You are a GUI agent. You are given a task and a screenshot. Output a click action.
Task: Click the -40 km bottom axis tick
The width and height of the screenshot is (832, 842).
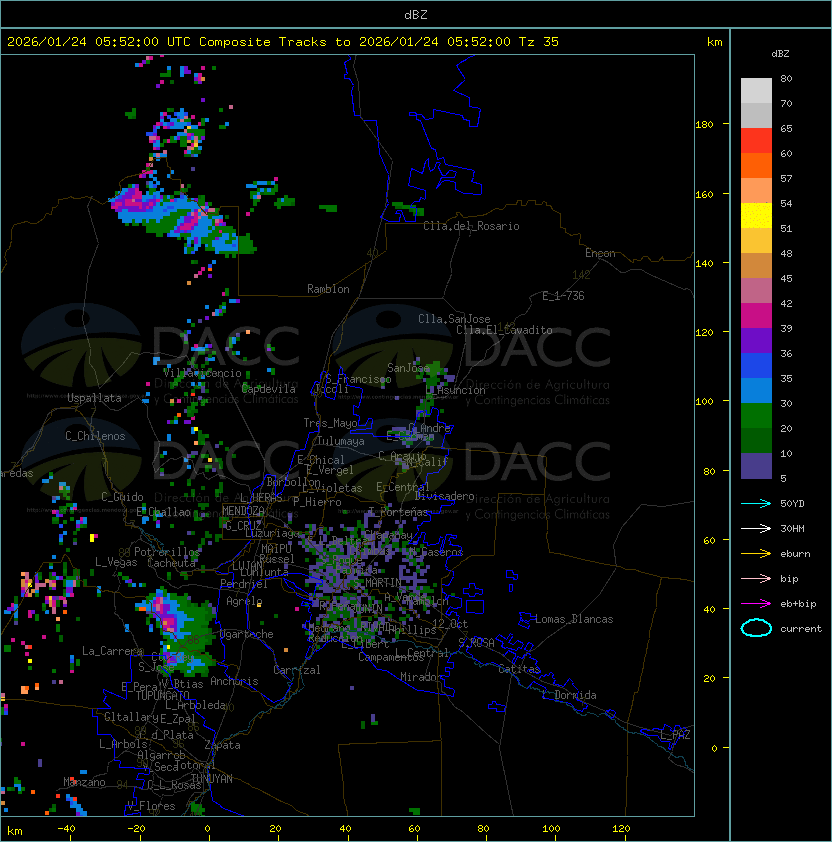[x=67, y=829]
